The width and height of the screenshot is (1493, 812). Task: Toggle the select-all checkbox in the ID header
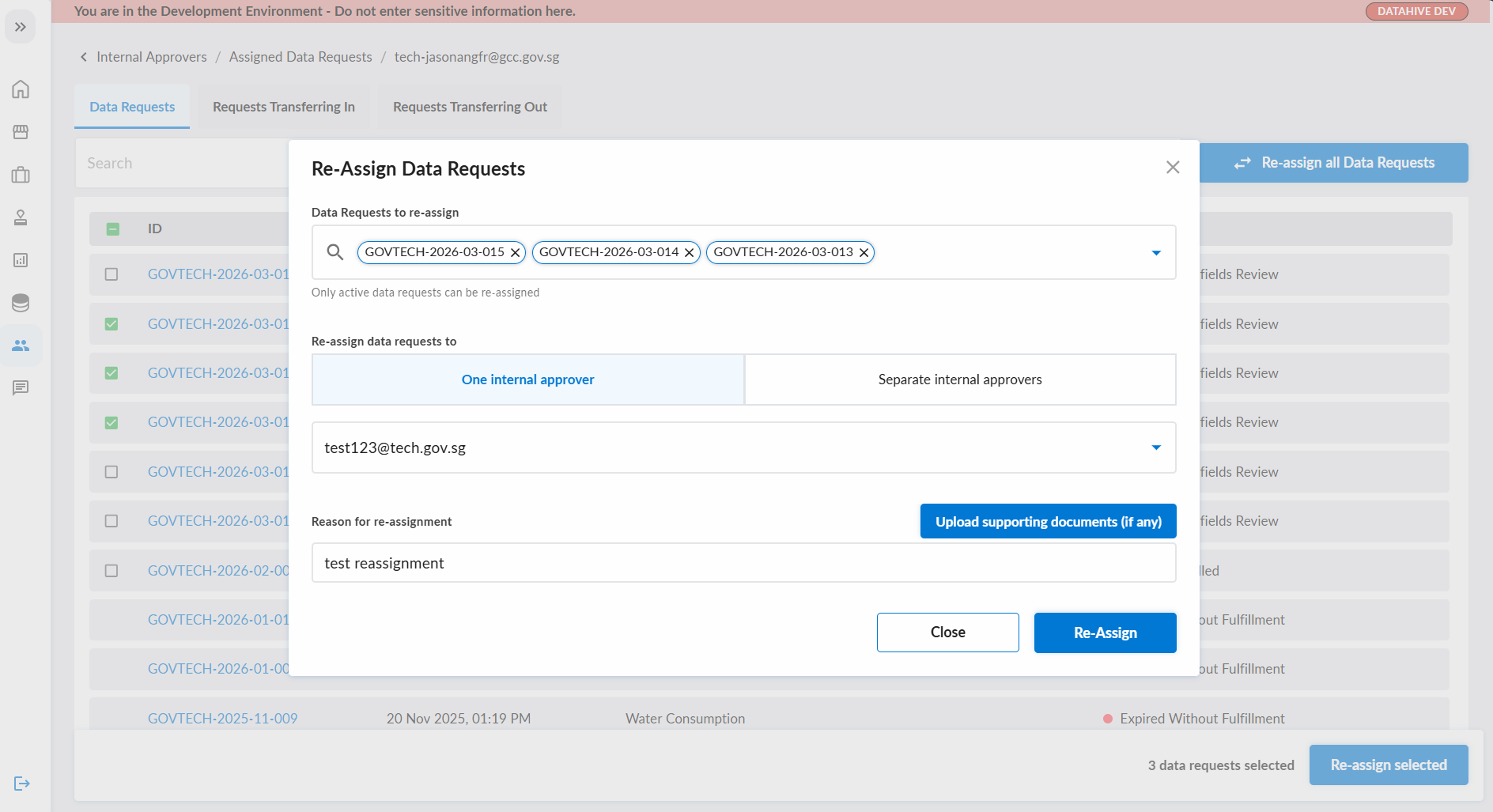coord(112,228)
